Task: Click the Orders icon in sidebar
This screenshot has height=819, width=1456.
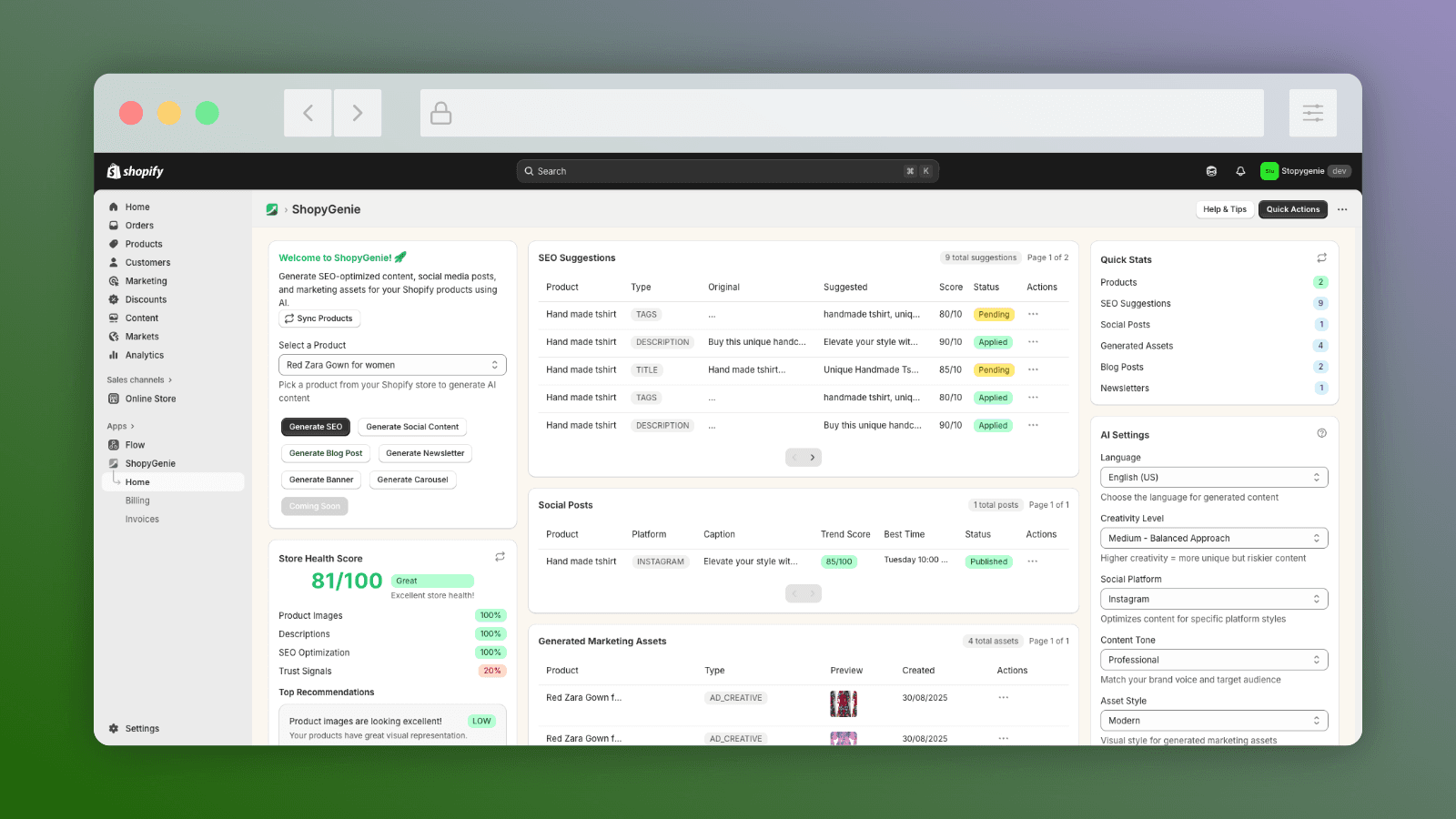Action: pyautogui.click(x=114, y=226)
